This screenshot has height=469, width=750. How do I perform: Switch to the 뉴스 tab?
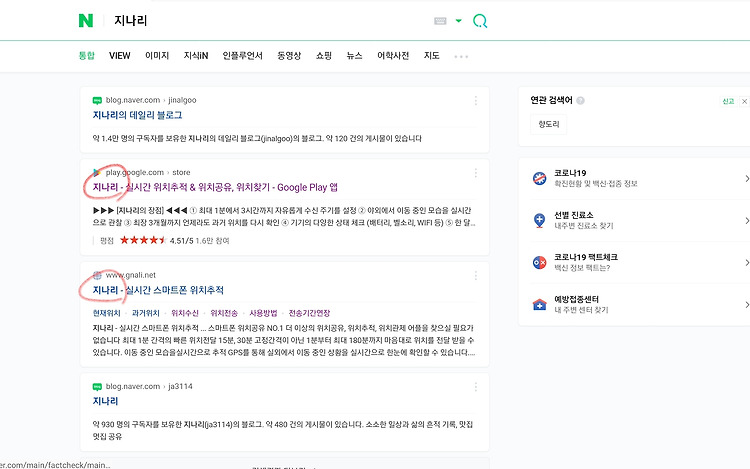coord(354,55)
